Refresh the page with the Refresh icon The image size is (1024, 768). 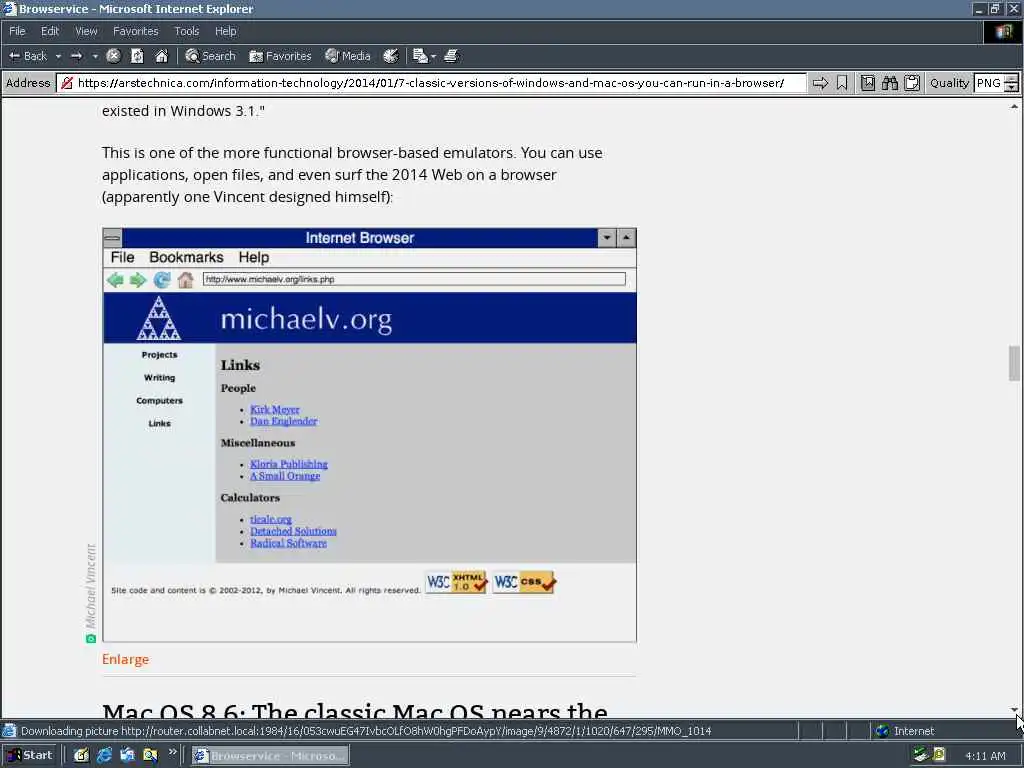[x=137, y=56]
